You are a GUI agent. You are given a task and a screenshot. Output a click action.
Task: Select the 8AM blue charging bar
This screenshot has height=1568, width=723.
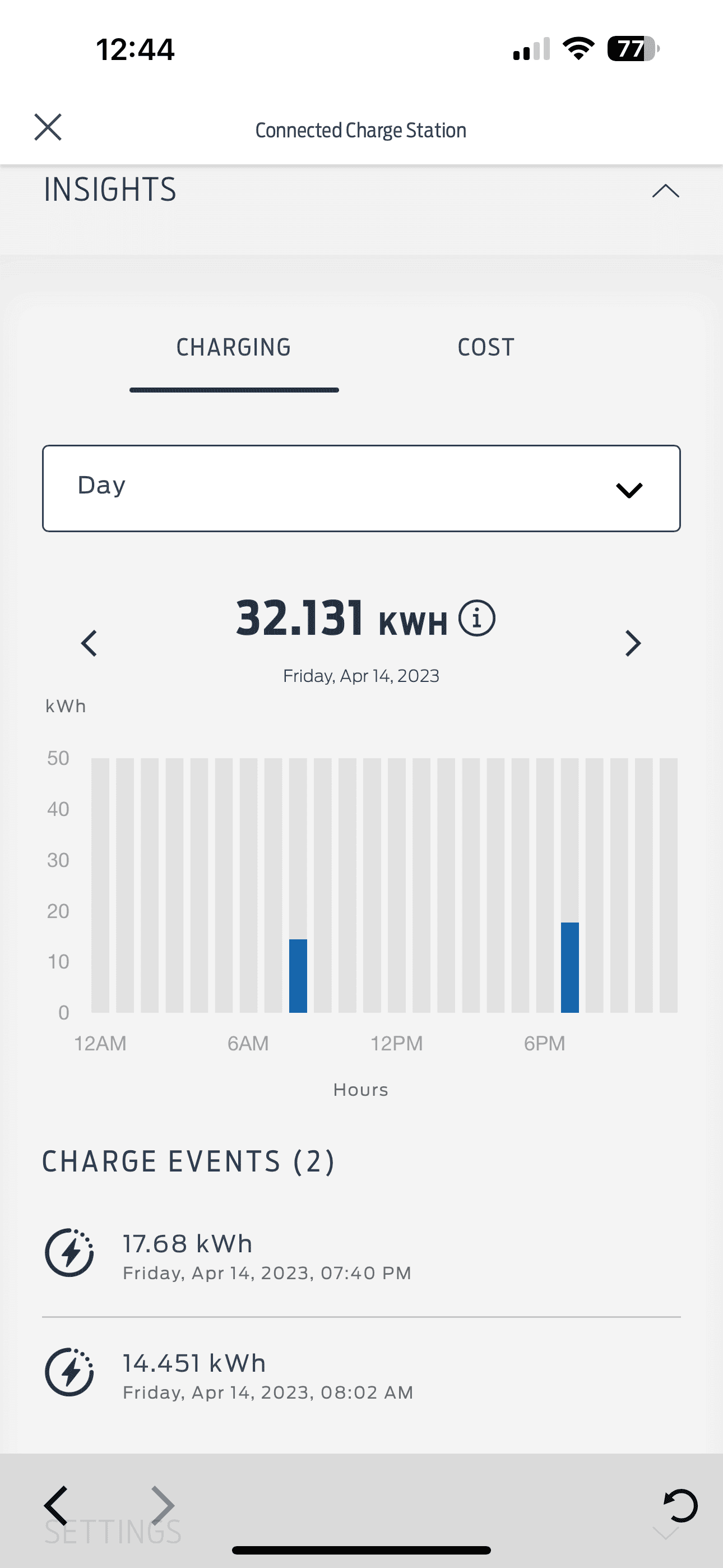(298, 976)
